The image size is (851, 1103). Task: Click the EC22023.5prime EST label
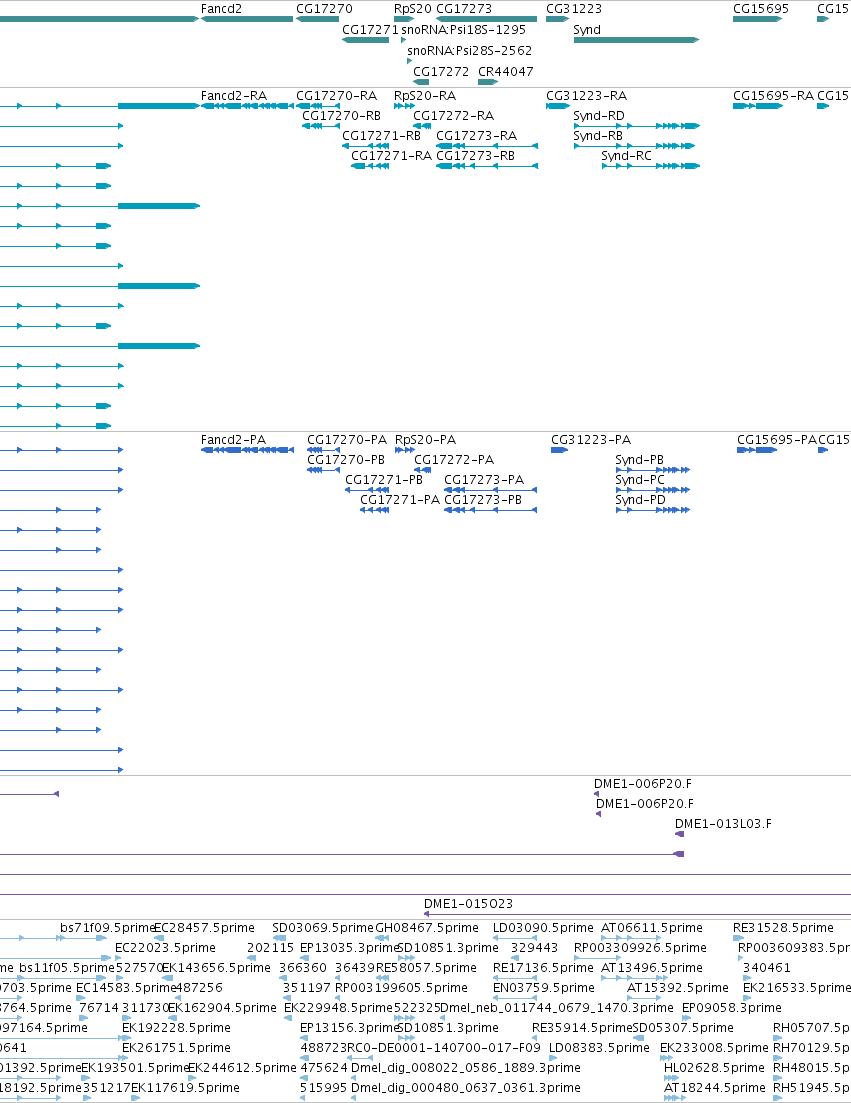point(165,948)
